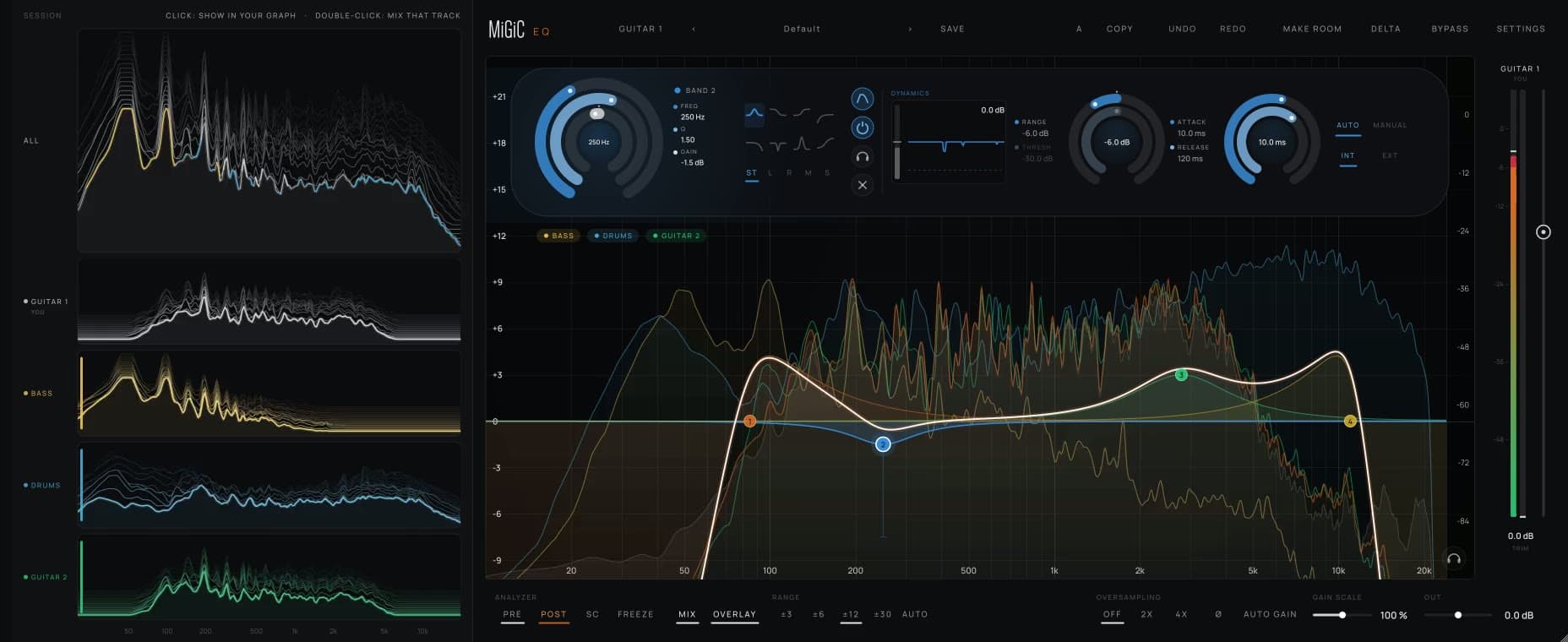Viewport: 1568px width, 642px height.
Task: Go to the previous preset arrow
Action: point(694,29)
